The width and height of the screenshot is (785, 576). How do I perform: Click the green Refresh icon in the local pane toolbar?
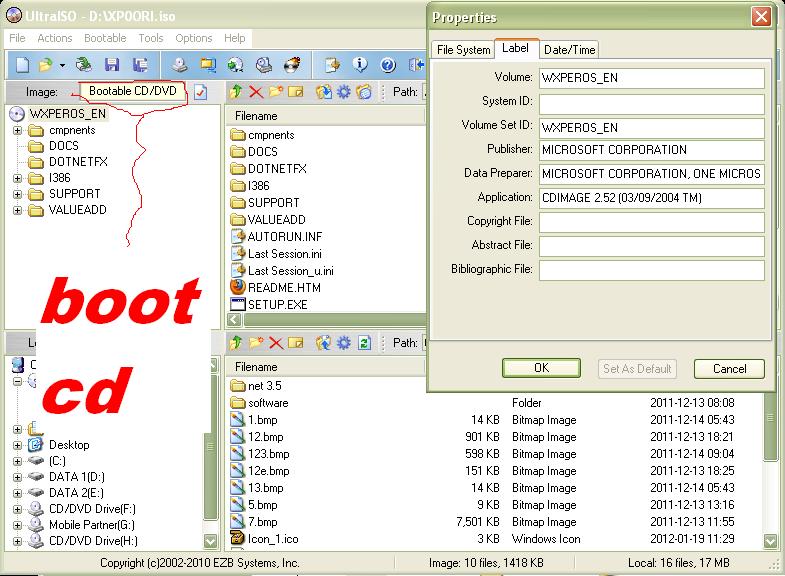[364, 343]
